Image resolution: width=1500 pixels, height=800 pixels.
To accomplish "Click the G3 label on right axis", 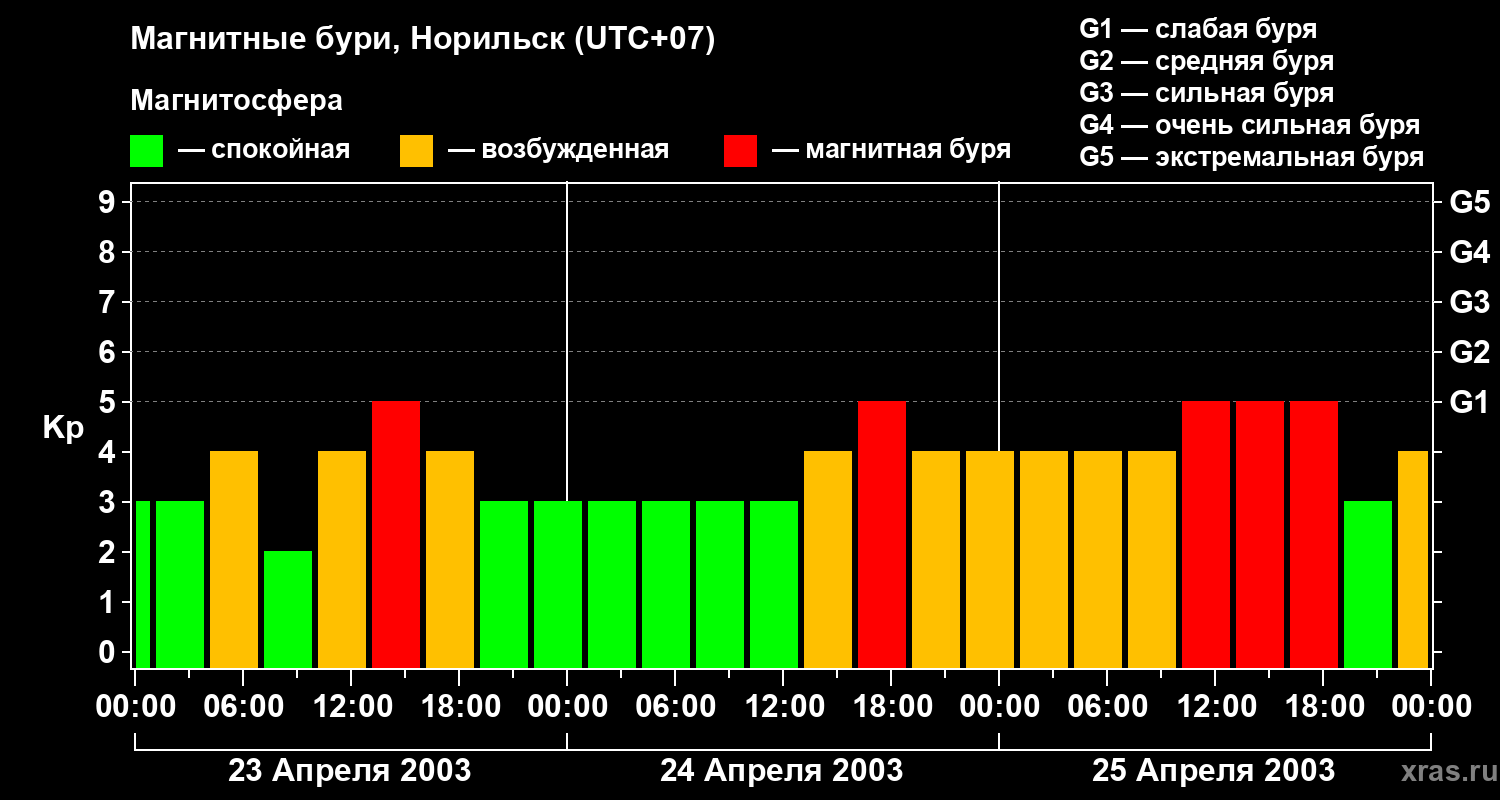I will (x=1469, y=302).
